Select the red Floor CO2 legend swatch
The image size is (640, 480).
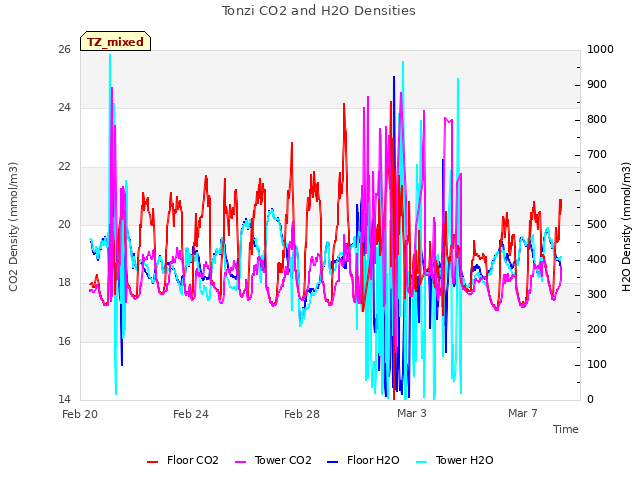click(x=152, y=462)
